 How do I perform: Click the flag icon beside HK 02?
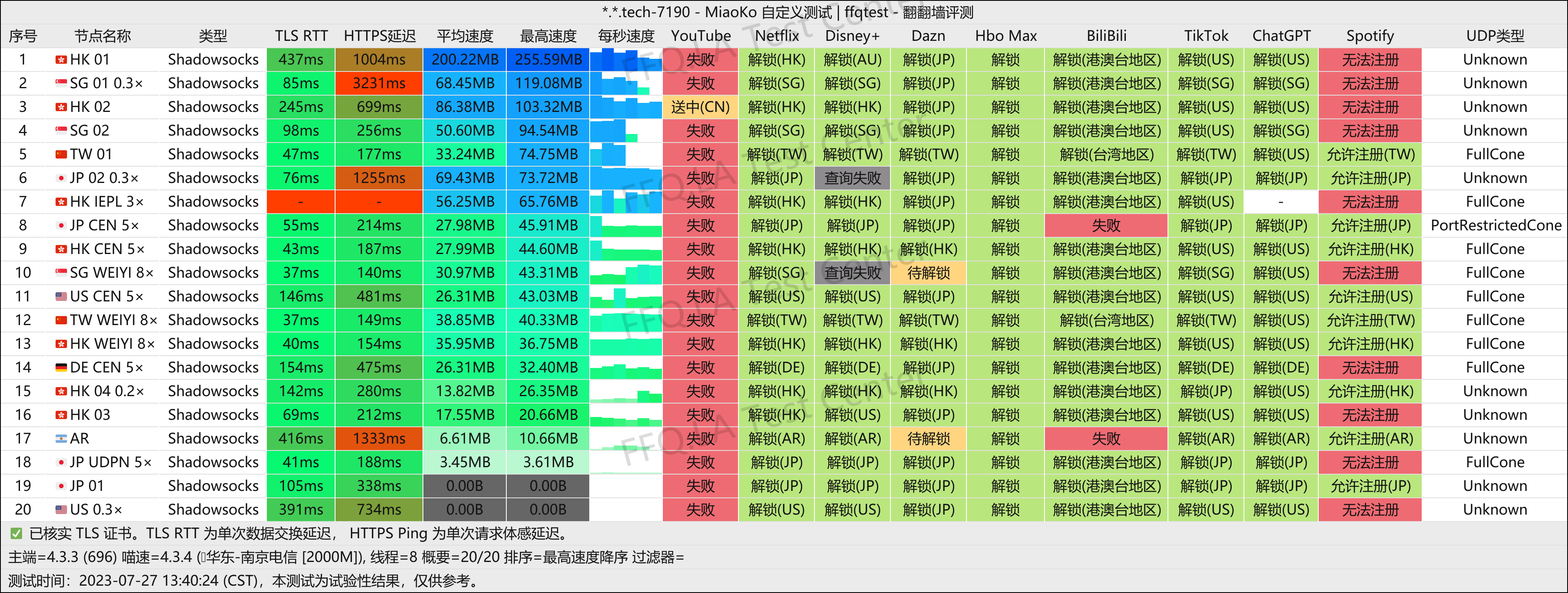(61, 107)
